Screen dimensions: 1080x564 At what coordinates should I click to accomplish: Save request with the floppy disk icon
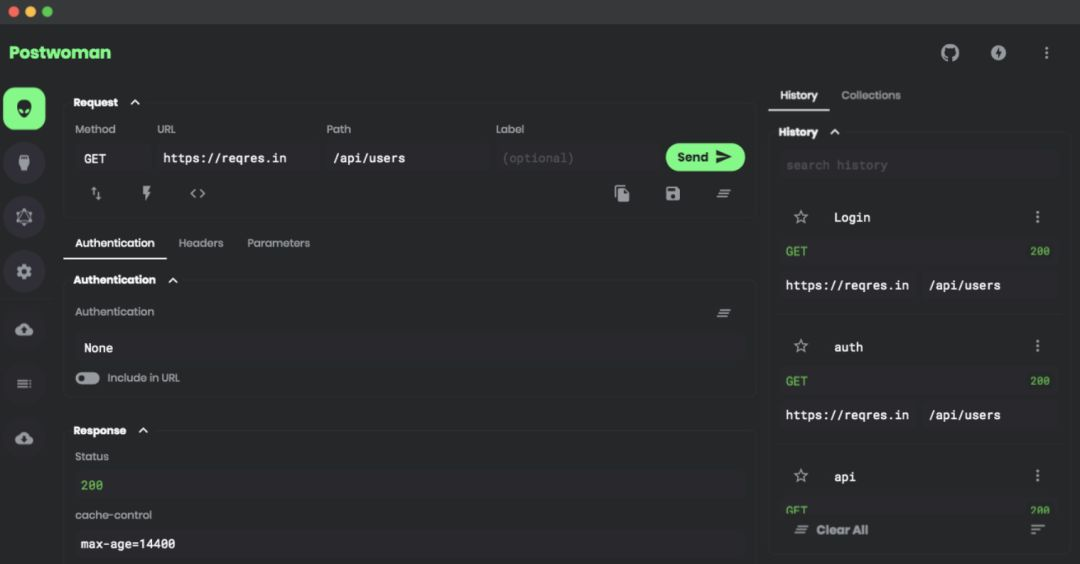[673, 194]
